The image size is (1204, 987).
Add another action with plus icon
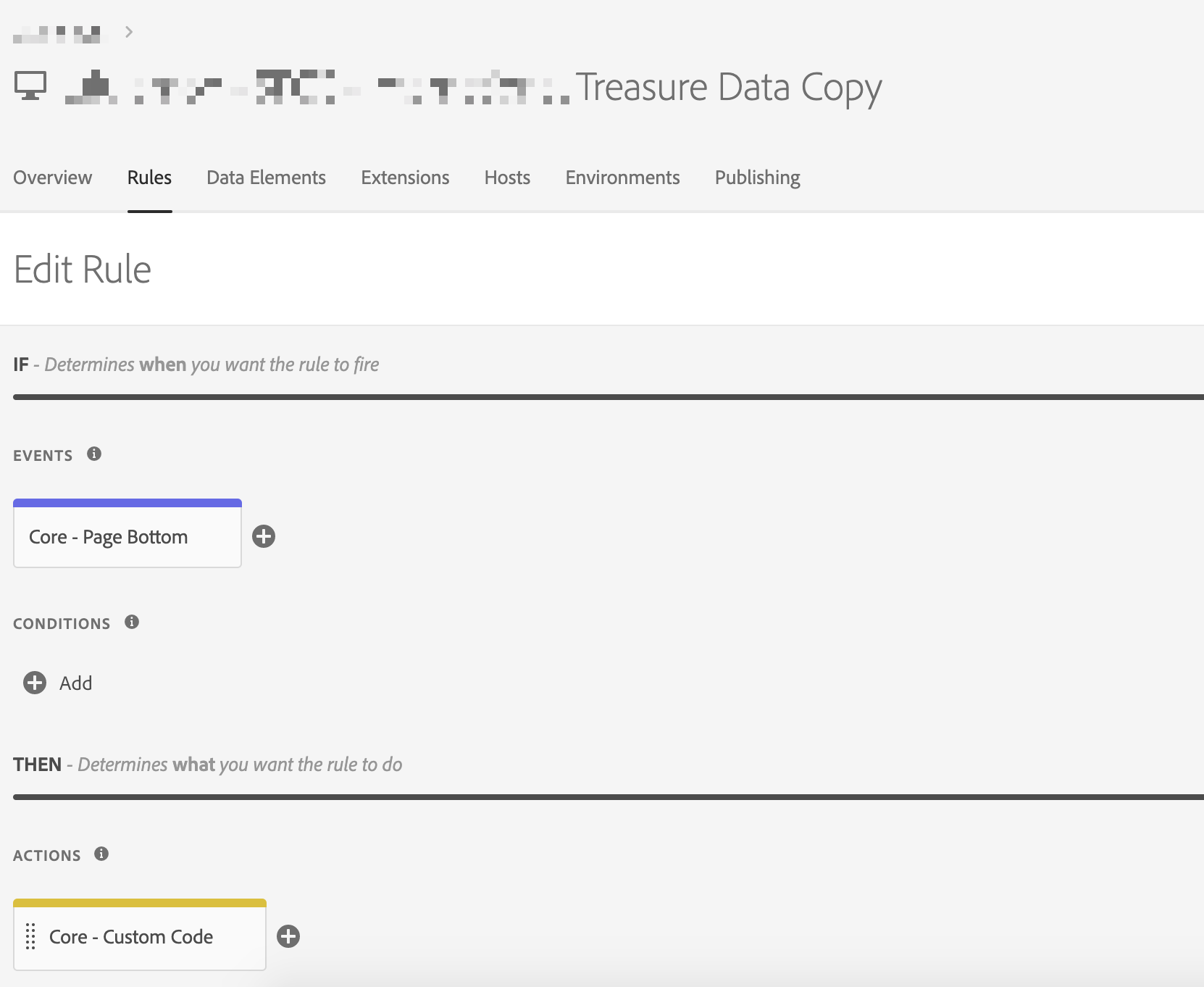(x=288, y=937)
